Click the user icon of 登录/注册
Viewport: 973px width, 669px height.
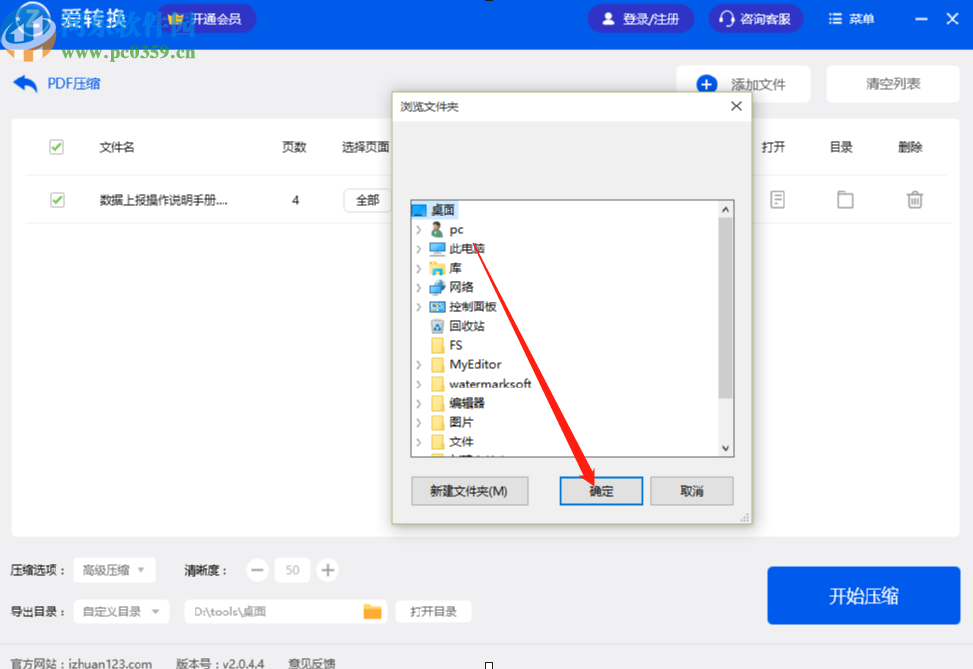(608, 19)
